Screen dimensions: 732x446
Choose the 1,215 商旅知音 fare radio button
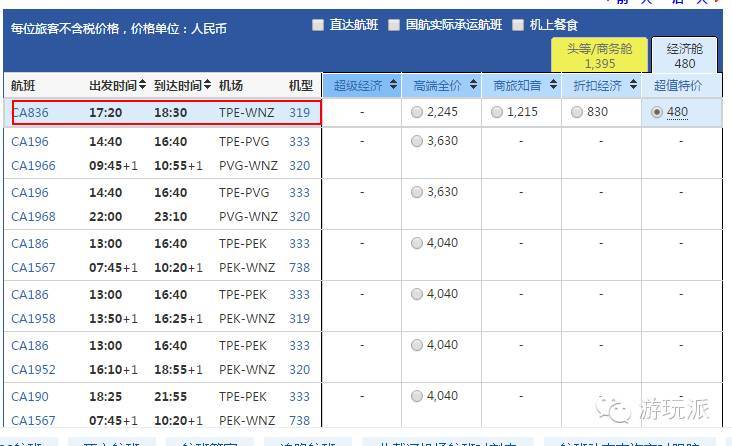497,112
